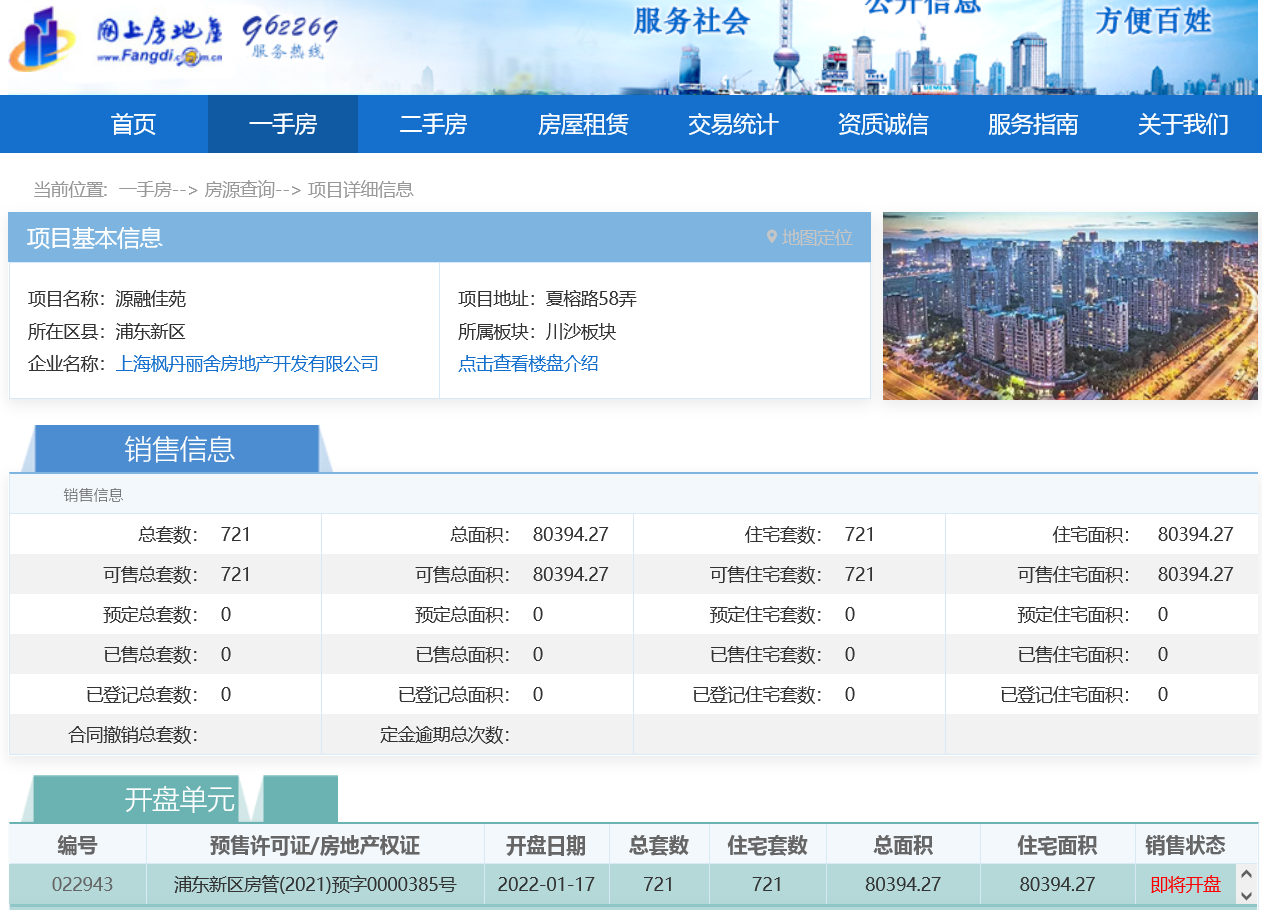Click the blank tab beside 开盘单元
1262x910 pixels.
coord(300,800)
